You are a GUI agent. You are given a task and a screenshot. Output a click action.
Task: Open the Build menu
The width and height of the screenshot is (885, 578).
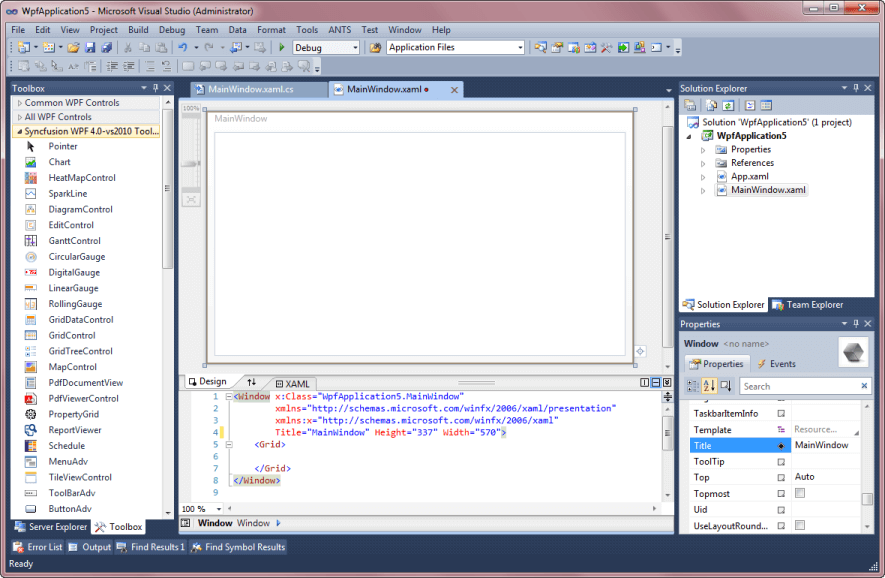point(138,30)
